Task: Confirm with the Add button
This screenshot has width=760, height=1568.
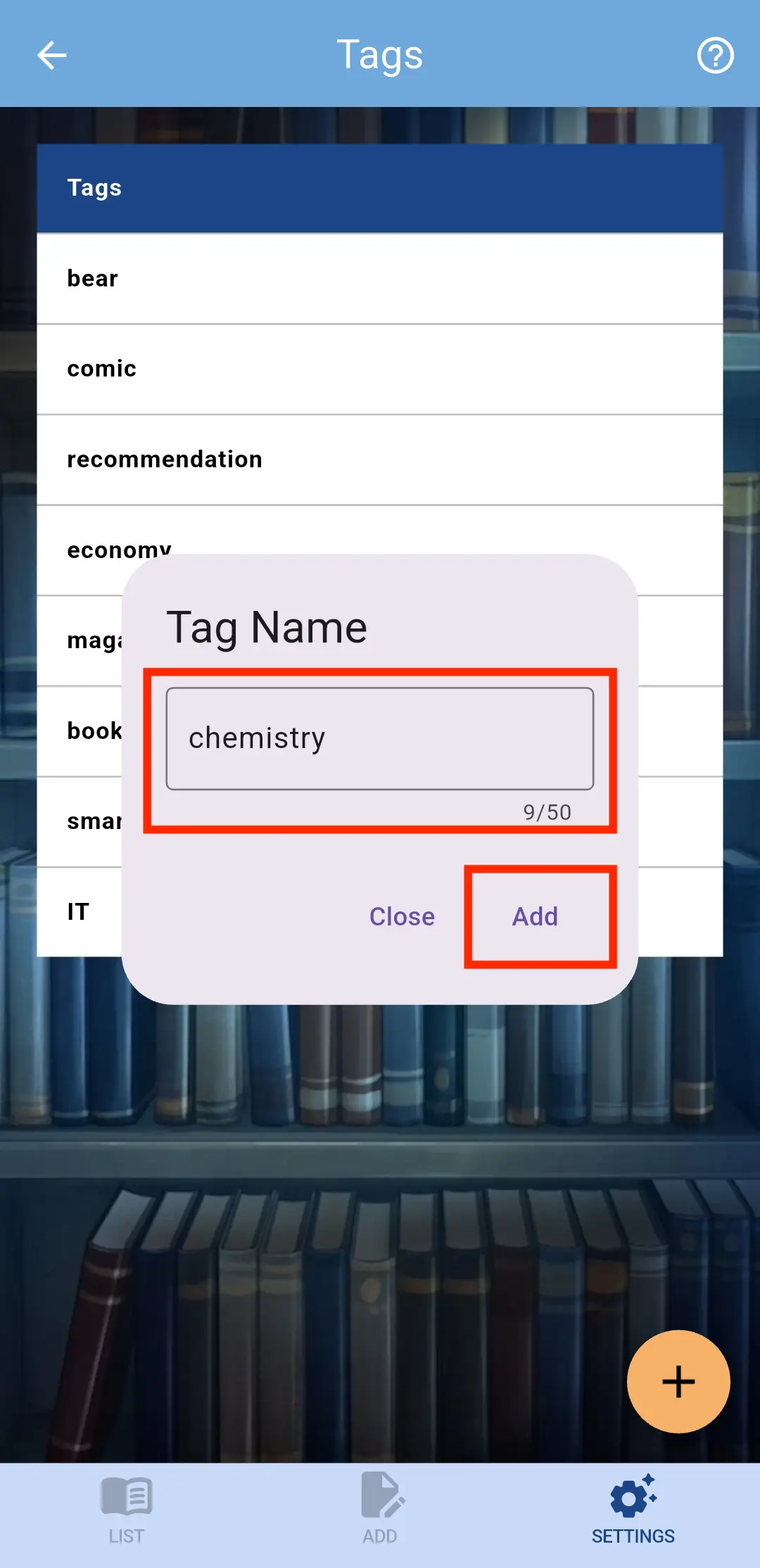Action: (536, 916)
